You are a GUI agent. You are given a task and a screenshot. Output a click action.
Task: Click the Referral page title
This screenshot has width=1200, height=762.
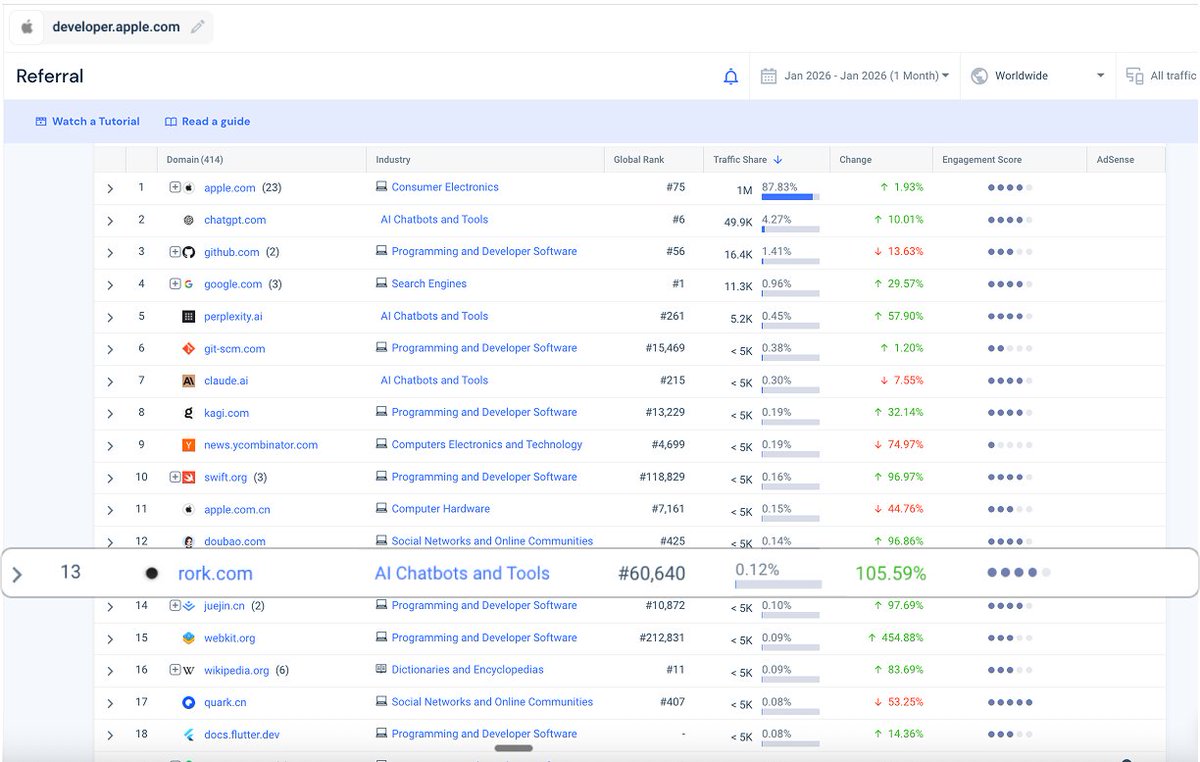pos(50,76)
